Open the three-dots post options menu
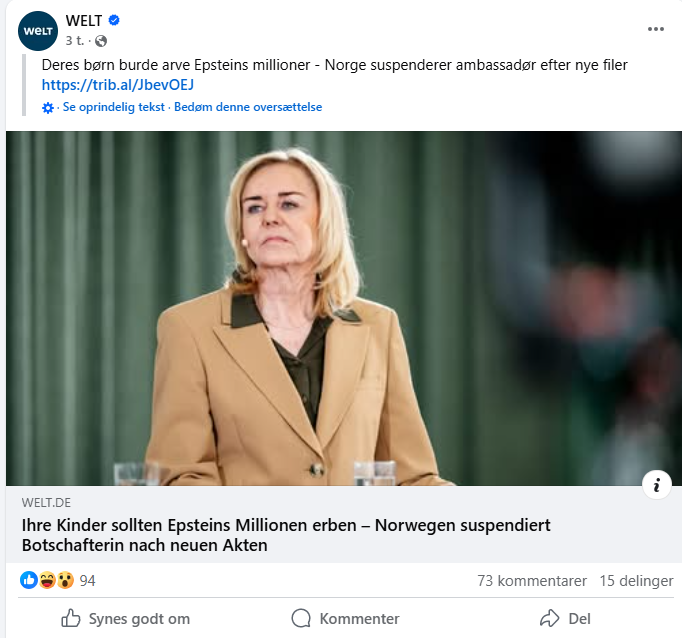 click(656, 29)
